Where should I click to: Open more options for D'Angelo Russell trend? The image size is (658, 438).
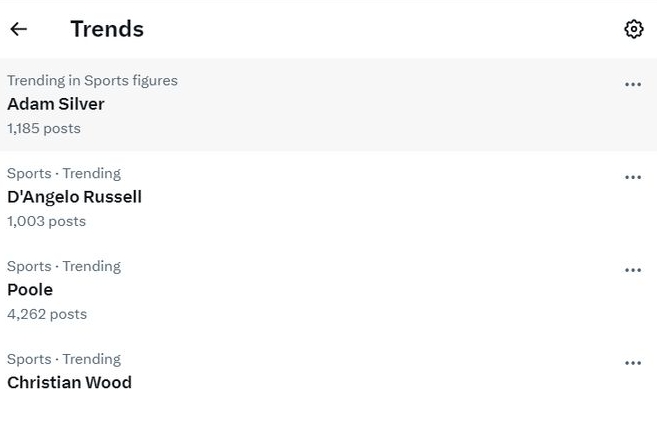(633, 178)
